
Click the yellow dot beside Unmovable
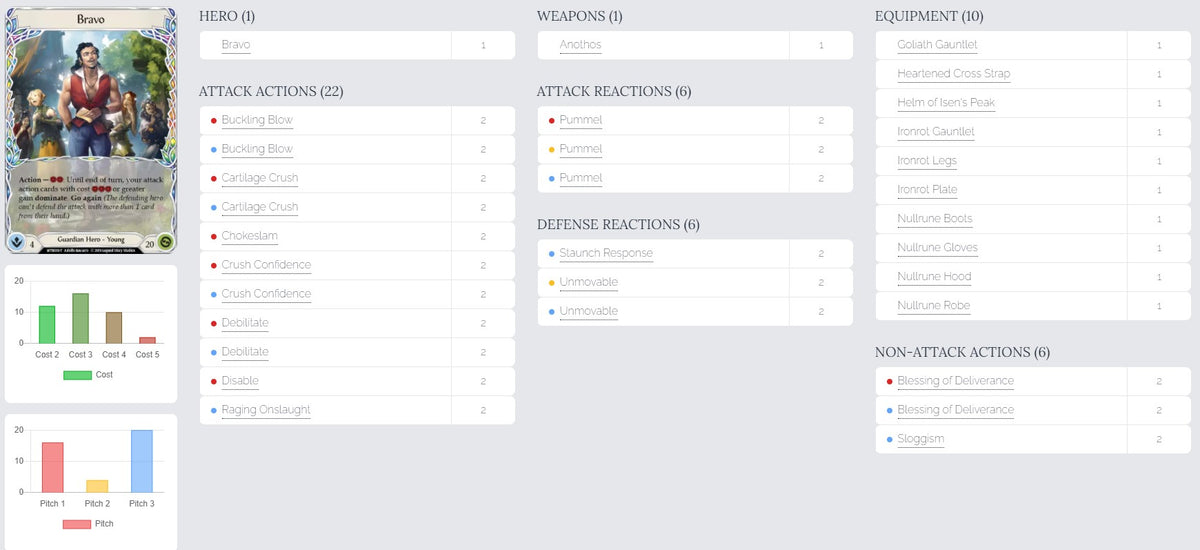pos(551,282)
